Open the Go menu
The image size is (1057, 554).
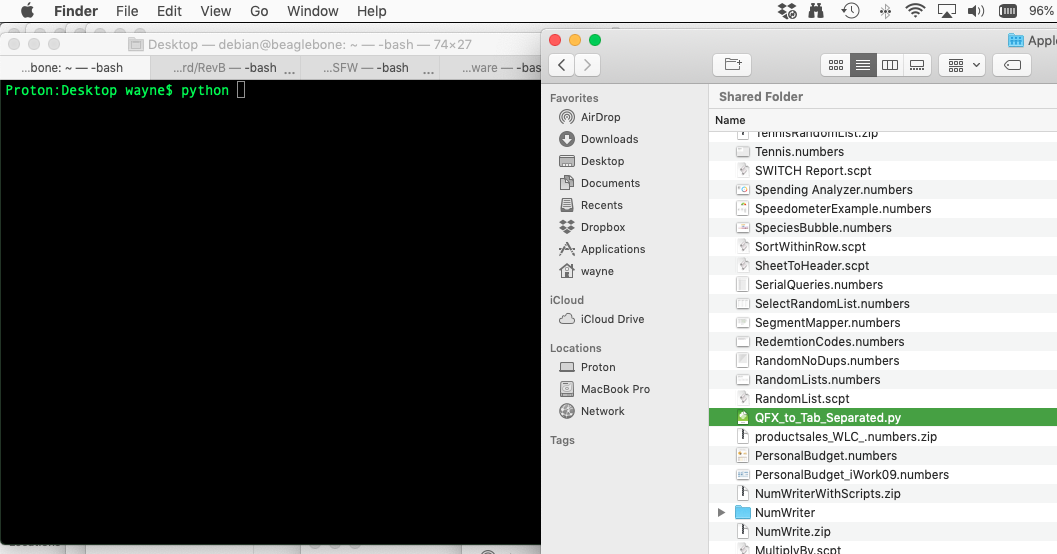click(259, 11)
